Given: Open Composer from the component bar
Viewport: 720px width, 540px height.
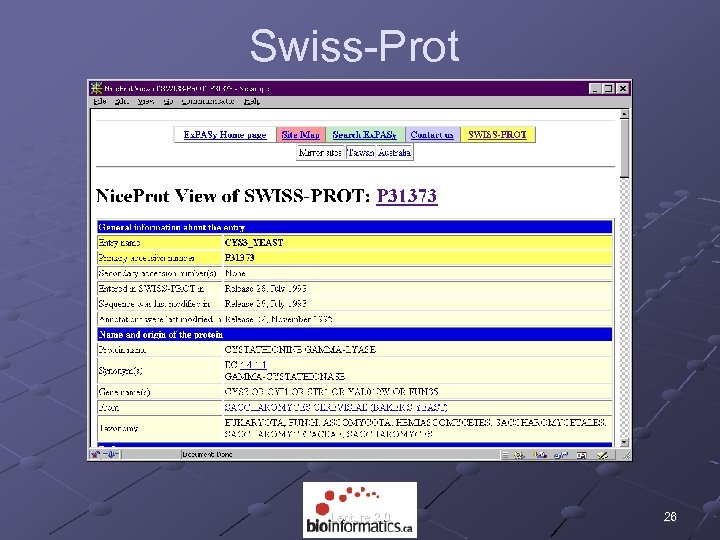Looking at the screenshot, I should point(602,455).
